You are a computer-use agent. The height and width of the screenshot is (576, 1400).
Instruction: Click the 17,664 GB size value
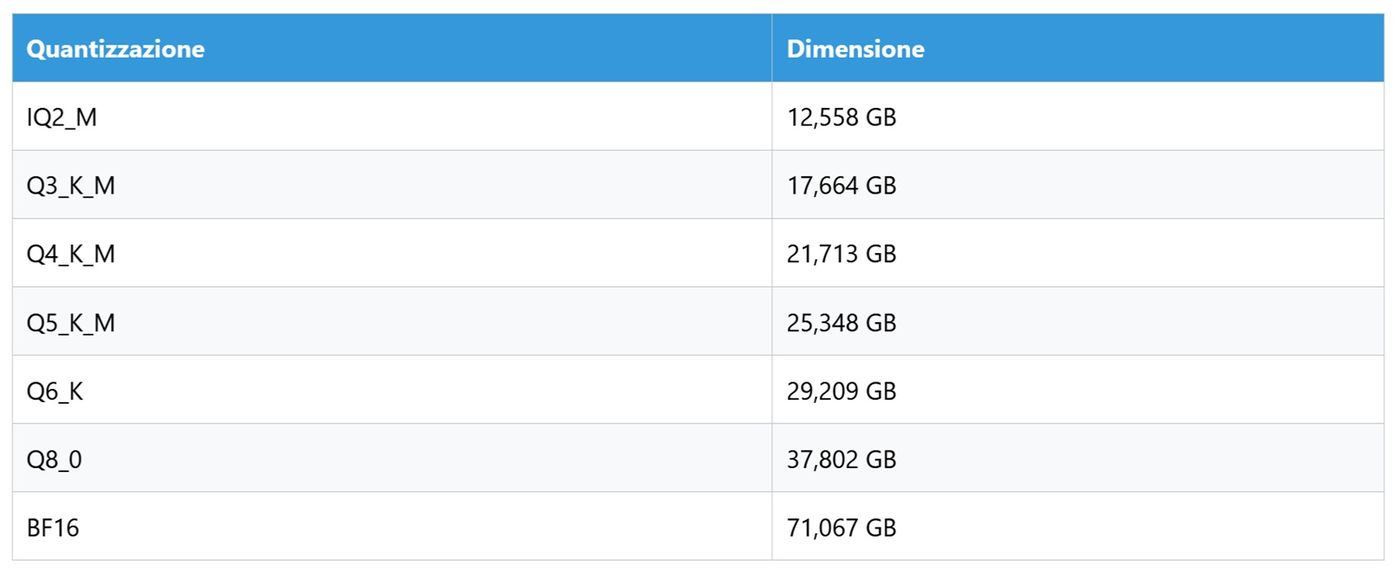pyautogui.click(x=841, y=185)
